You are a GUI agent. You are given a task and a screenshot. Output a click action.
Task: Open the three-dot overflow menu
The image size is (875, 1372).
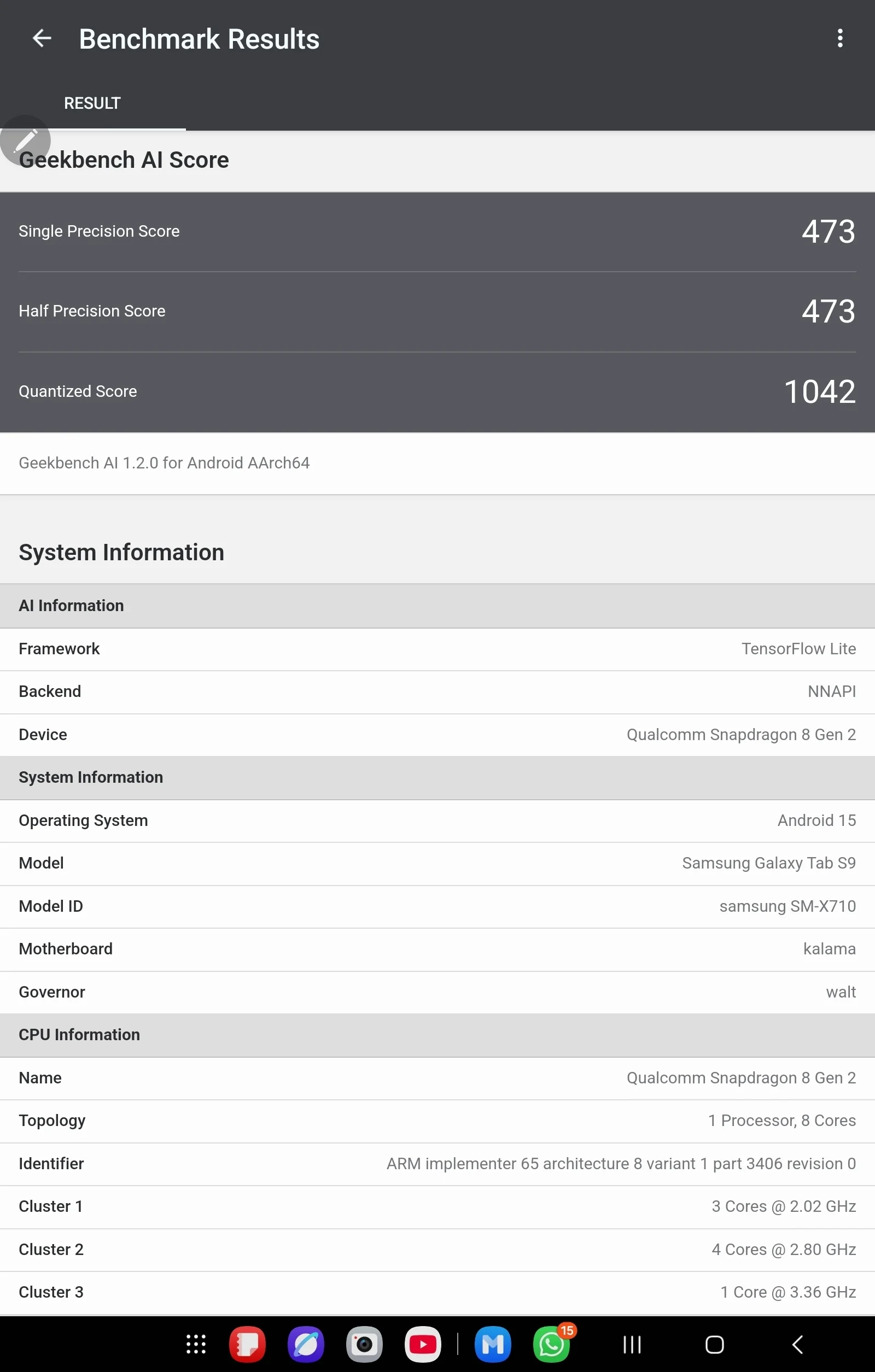coord(839,39)
